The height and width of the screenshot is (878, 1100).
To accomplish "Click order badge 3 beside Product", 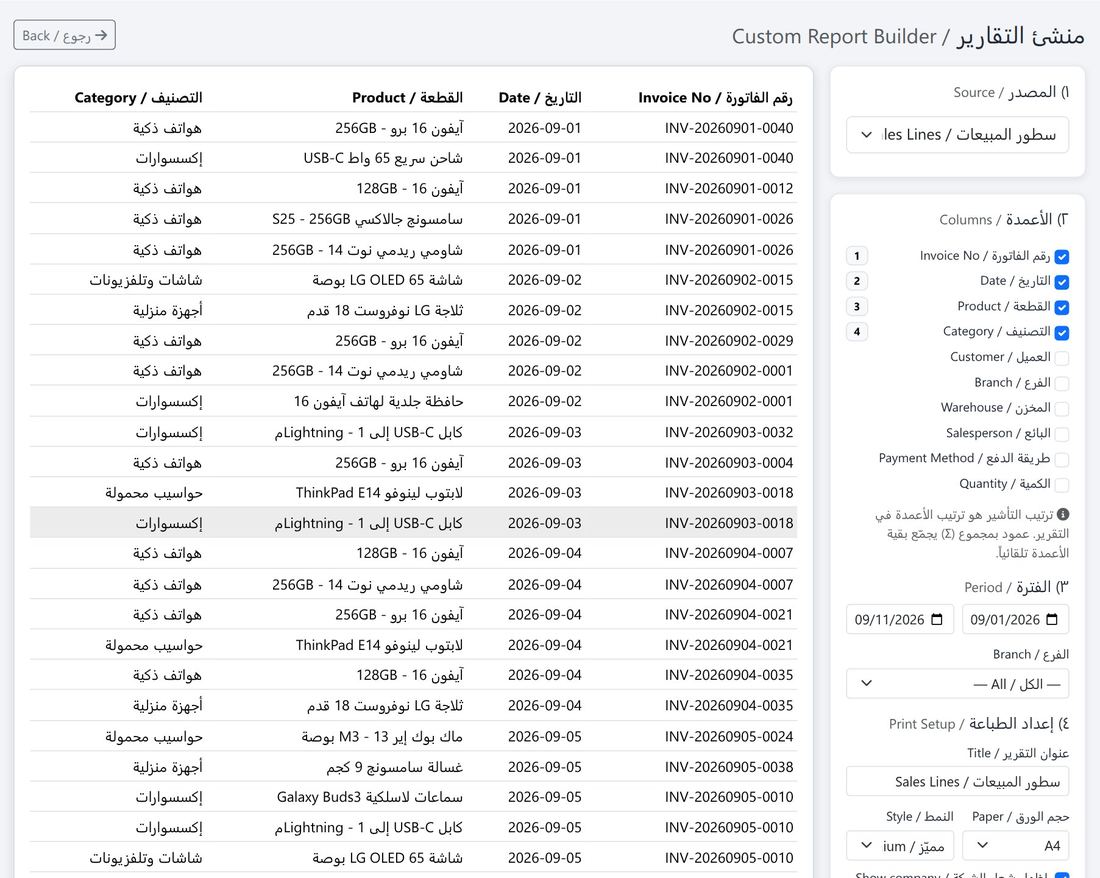I will (x=857, y=306).
